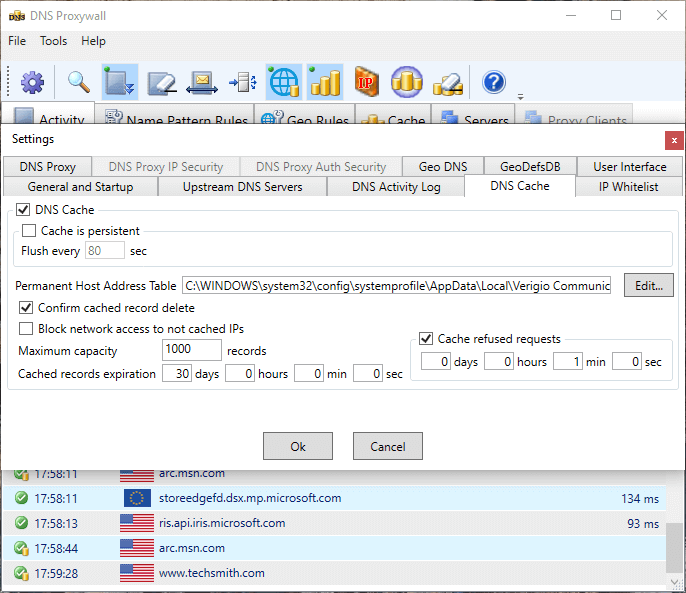686x593 pixels.
Task: Switch to DNS Activity Log tab
Action: click(396, 187)
